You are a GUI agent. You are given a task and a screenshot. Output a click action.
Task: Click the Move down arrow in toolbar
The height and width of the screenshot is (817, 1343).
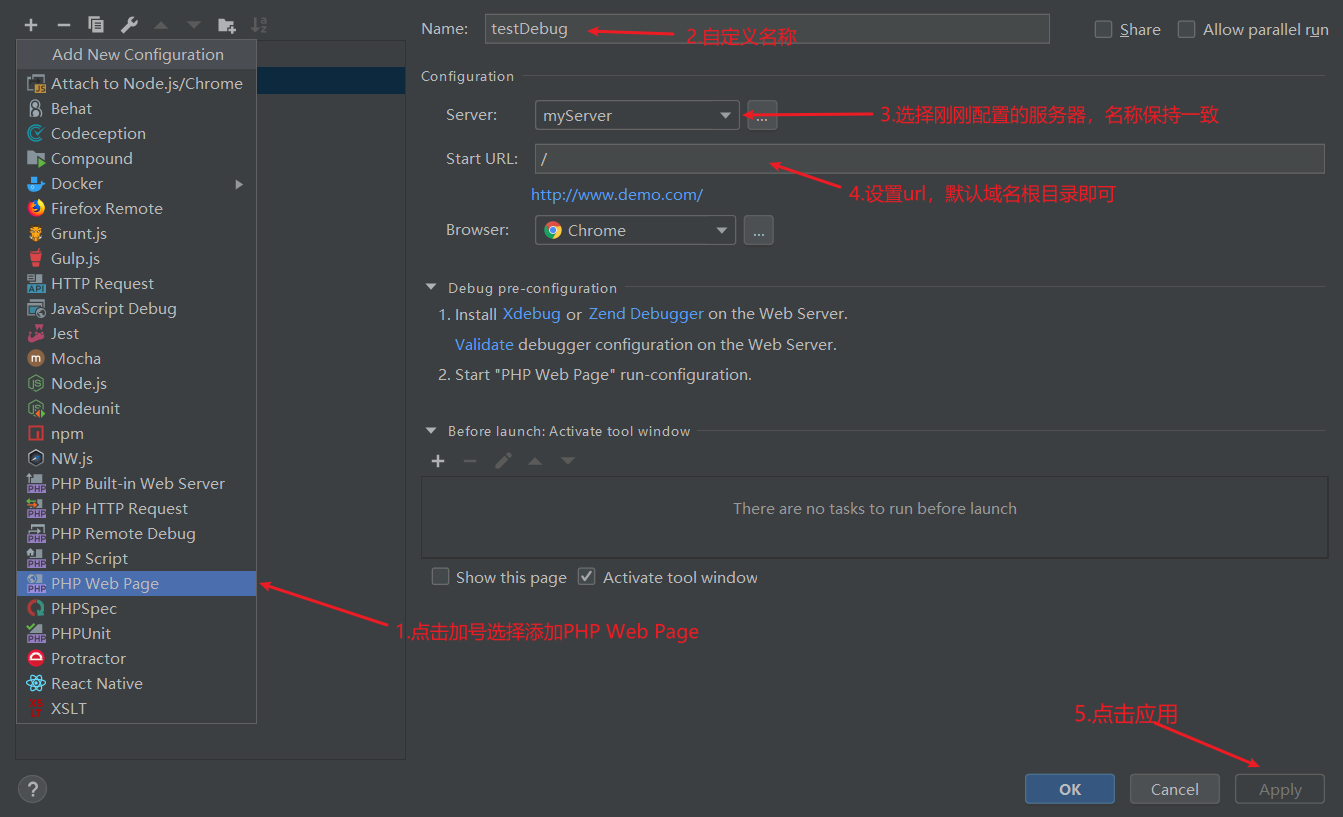coord(194,24)
